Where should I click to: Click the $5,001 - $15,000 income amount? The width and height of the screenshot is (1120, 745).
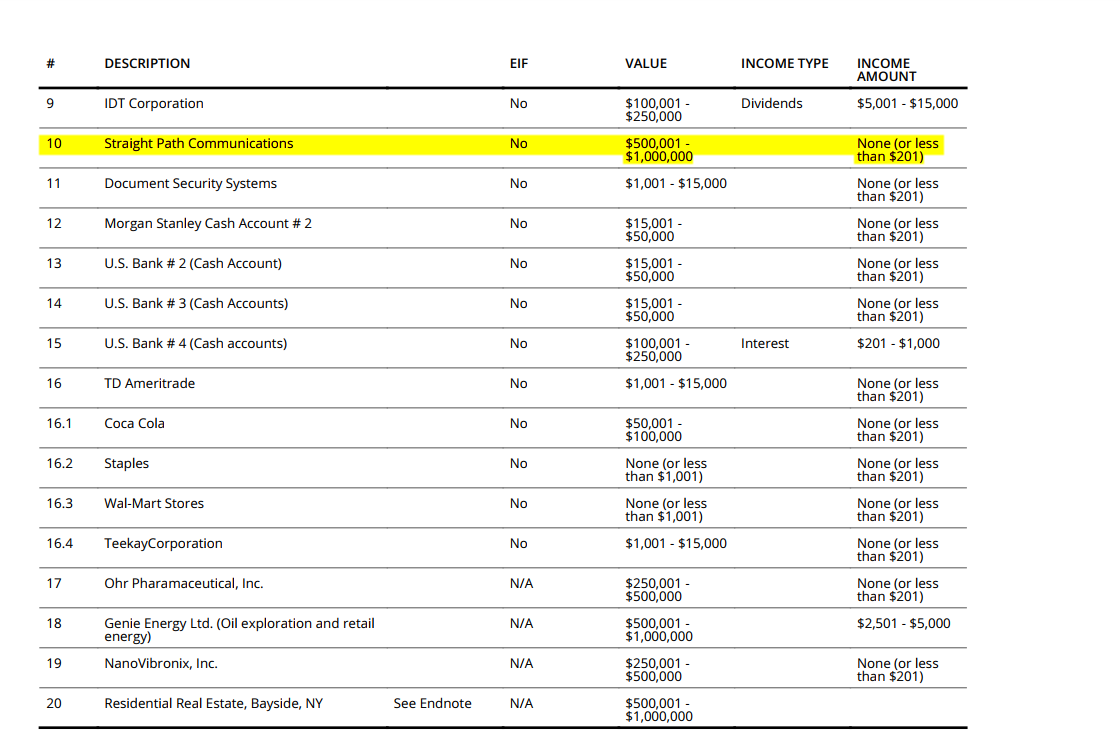(x=907, y=104)
